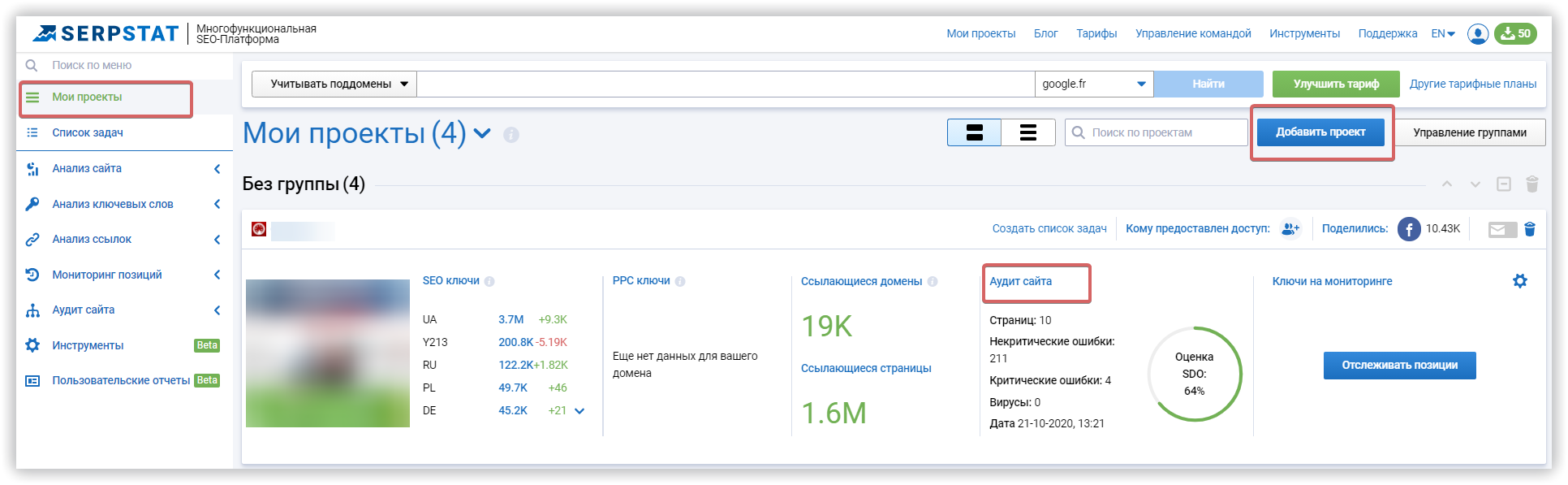Screen dimensions: 1568x485
Task: Open settings gear for monitored keywords
Action: 1520,281
